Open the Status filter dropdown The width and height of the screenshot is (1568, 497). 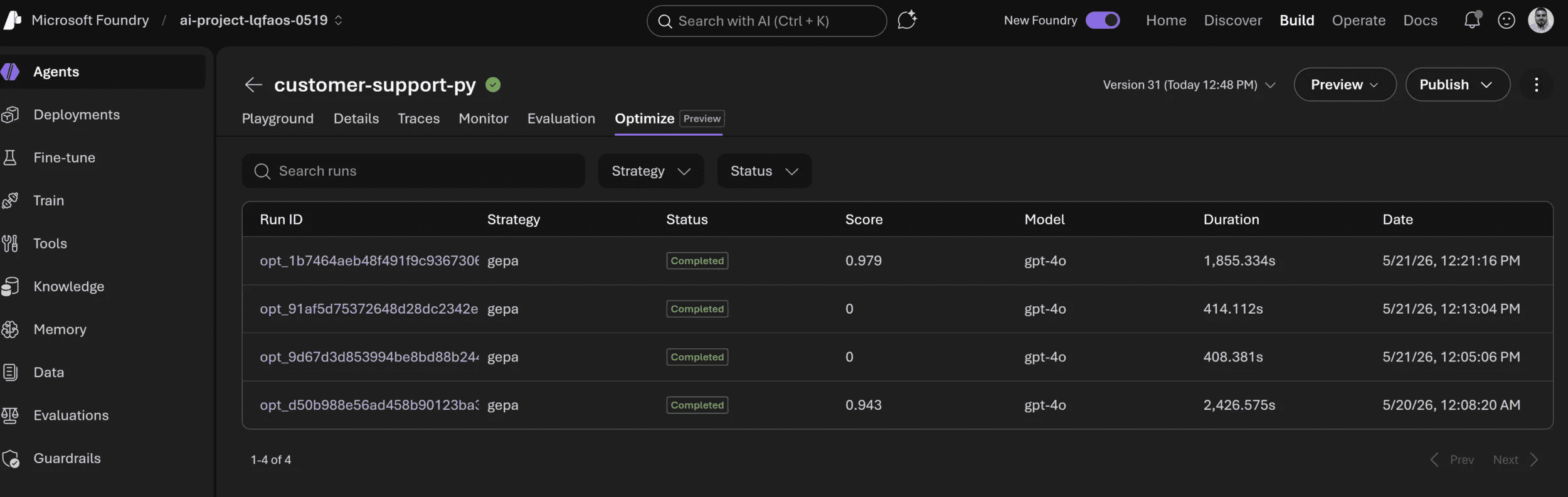765,171
